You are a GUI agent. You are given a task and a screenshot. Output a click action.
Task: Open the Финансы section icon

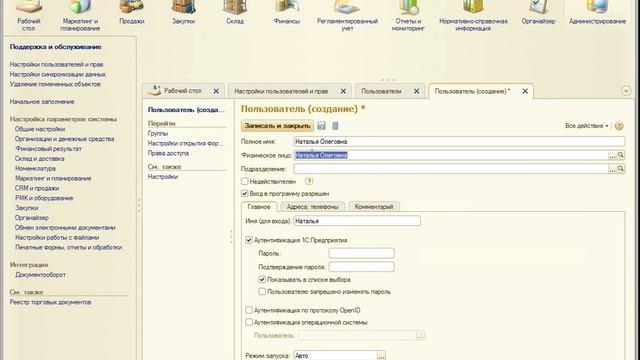287,7
